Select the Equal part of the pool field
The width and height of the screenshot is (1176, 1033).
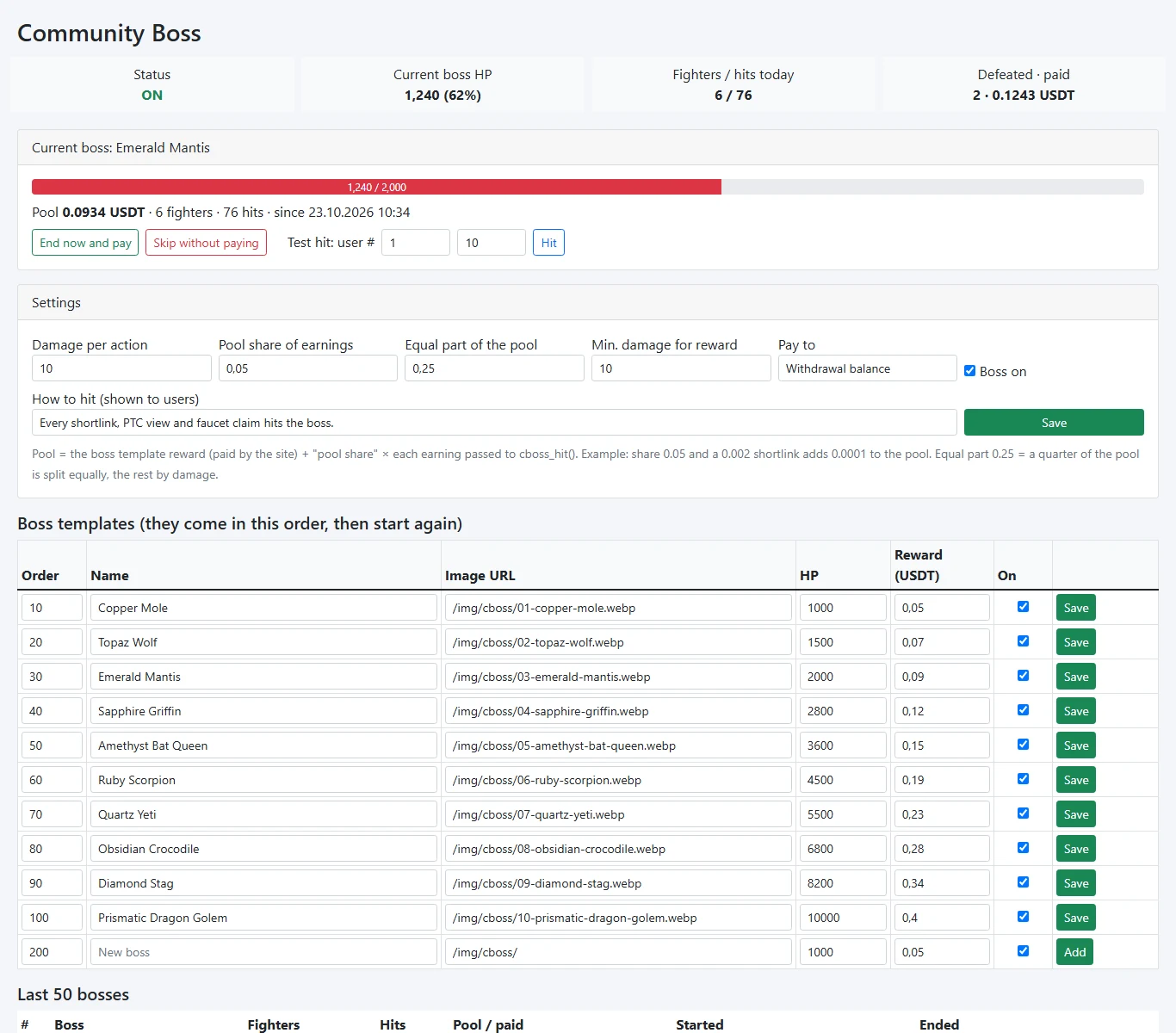(x=494, y=368)
